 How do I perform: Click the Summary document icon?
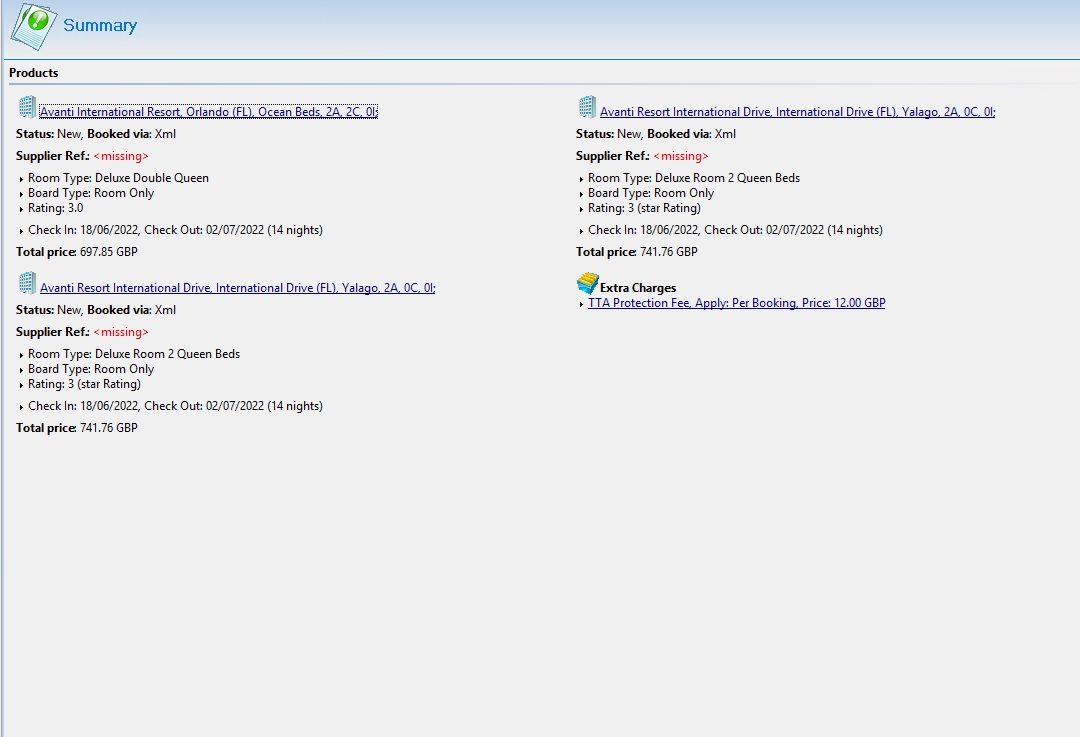click(x=33, y=26)
